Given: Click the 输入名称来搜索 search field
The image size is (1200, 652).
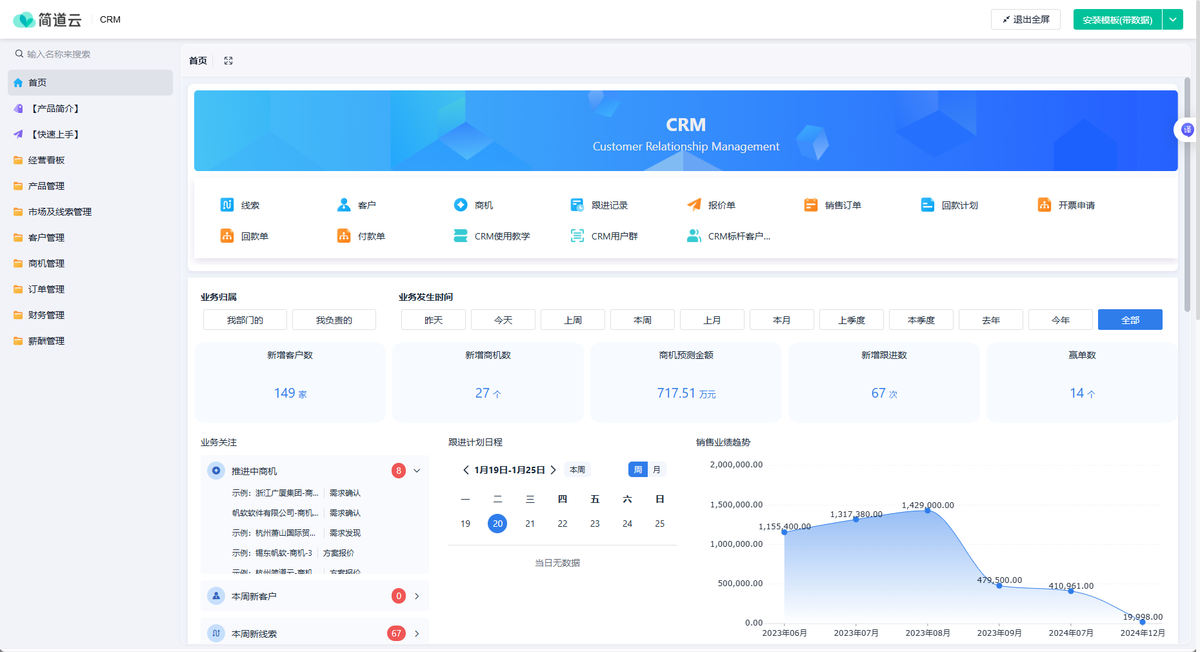Looking at the screenshot, I should (90, 54).
